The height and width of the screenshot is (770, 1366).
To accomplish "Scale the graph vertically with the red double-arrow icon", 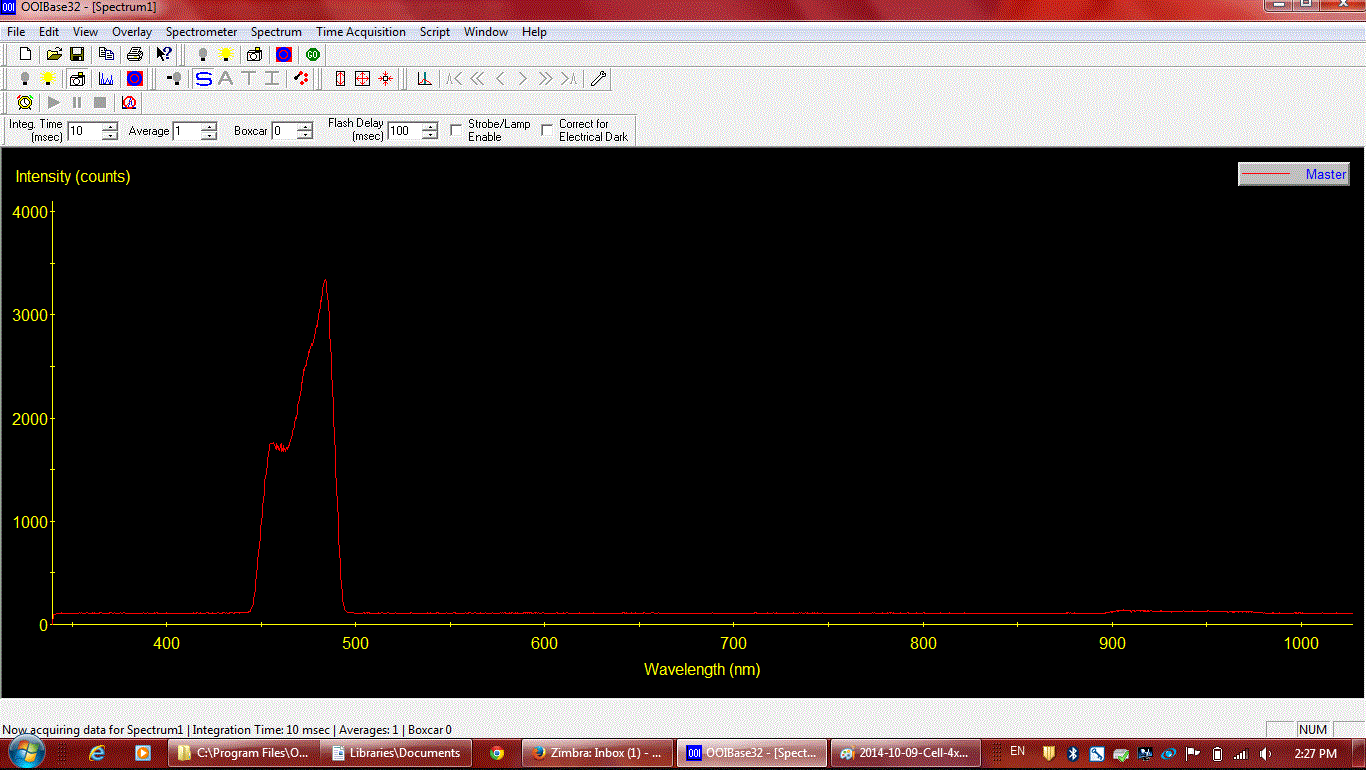I will tap(340, 78).
